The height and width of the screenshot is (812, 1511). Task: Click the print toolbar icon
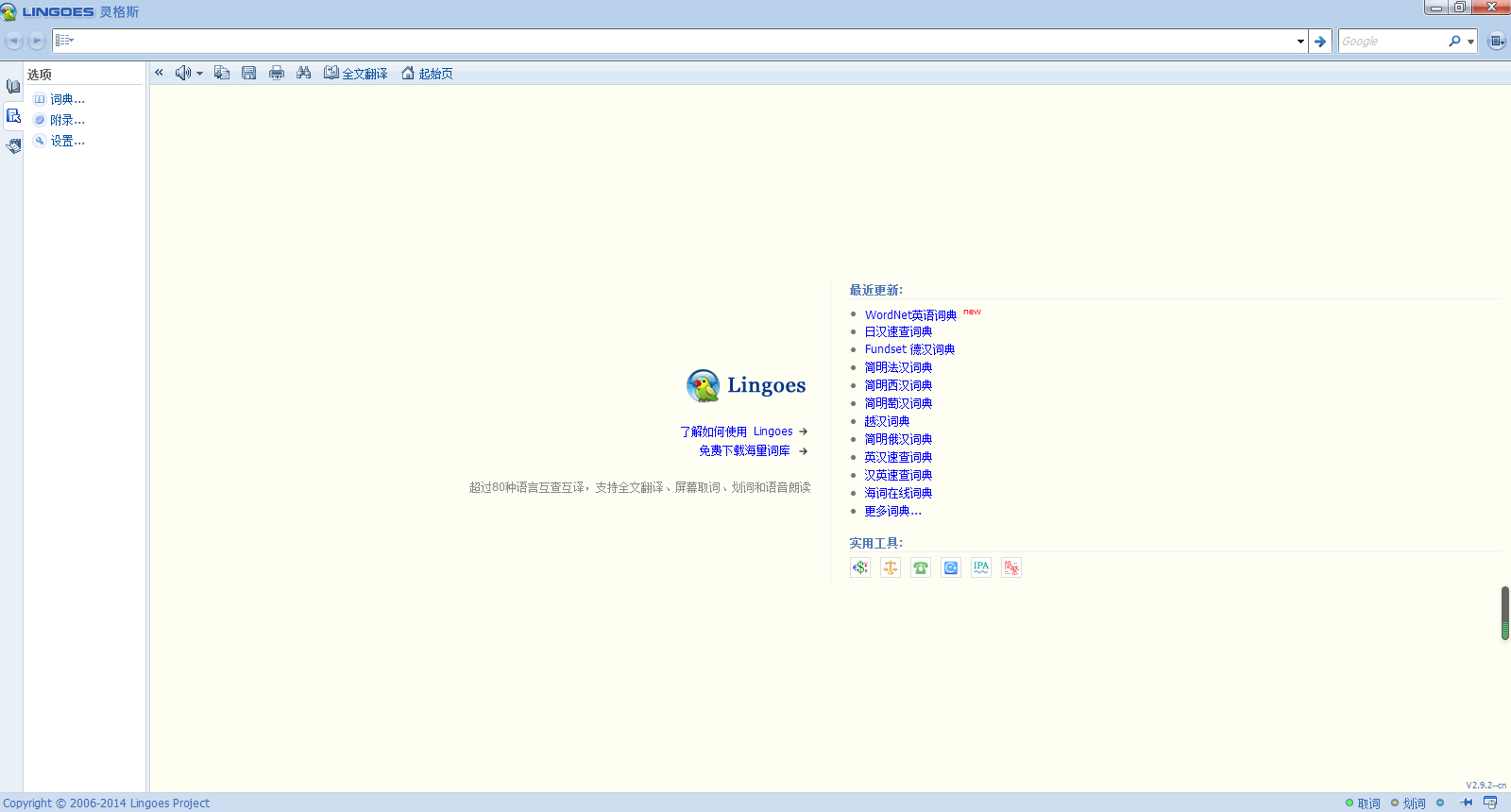pyautogui.click(x=277, y=73)
